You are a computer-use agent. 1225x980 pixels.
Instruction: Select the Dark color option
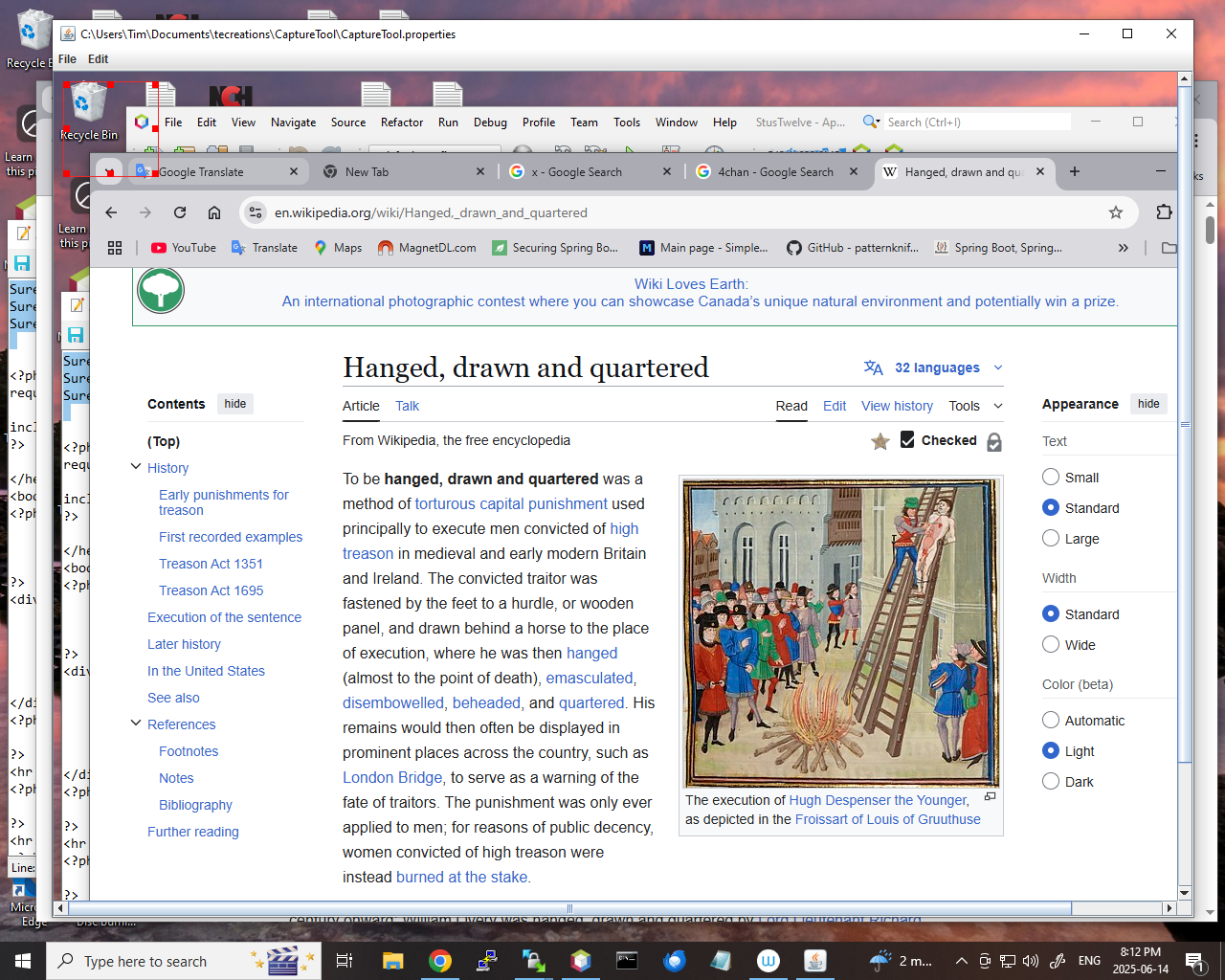pos(1051,781)
